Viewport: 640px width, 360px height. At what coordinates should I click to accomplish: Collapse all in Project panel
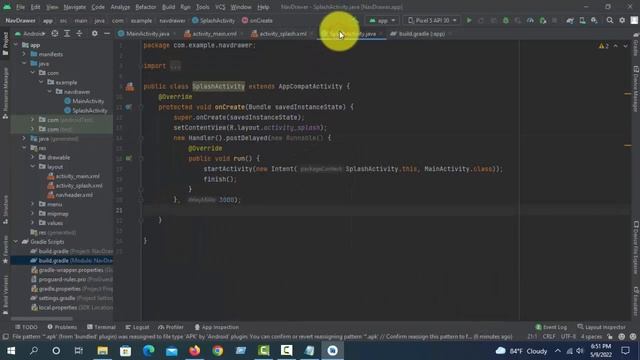pyautogui.click(x=79, y=33)
